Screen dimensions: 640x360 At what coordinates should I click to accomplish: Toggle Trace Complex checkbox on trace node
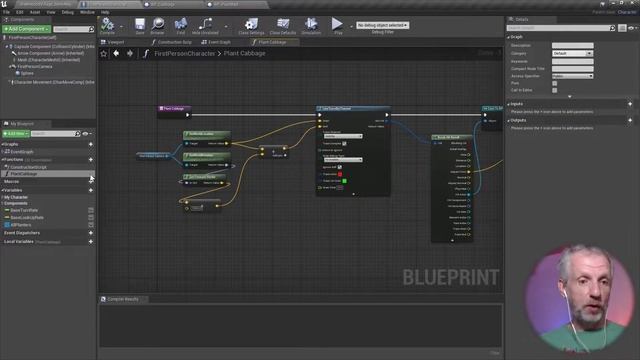tap(344, 144)
